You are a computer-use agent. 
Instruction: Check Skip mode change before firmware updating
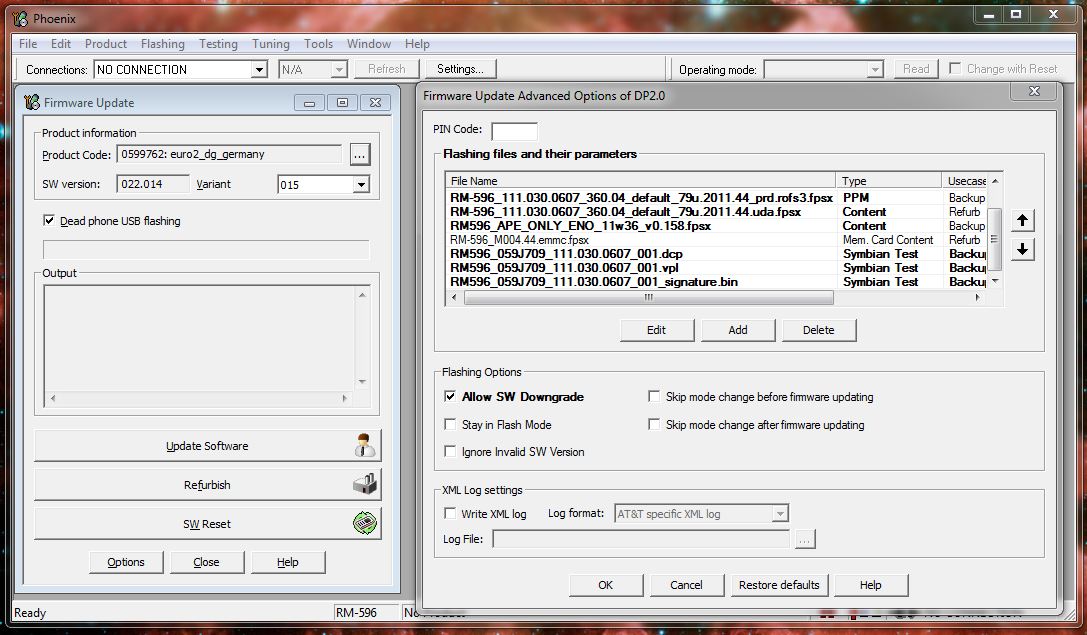pyautogui.click(x=654, y=397)
